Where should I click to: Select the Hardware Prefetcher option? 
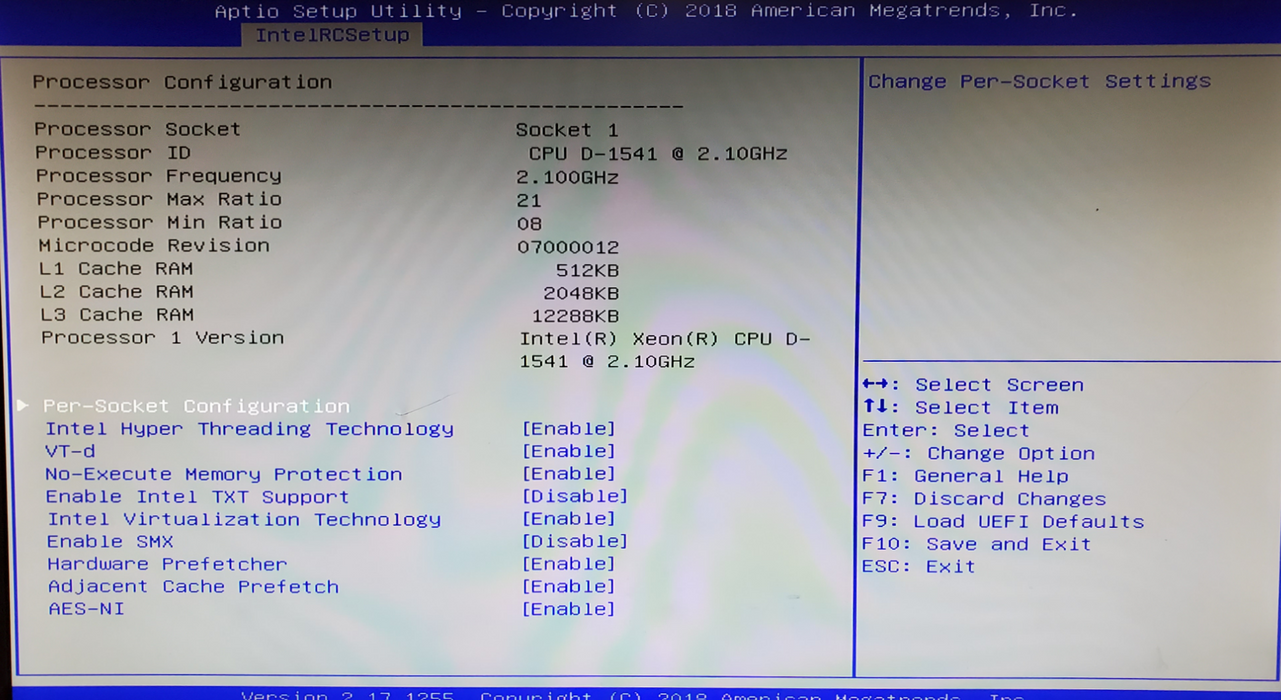point(167,564)
